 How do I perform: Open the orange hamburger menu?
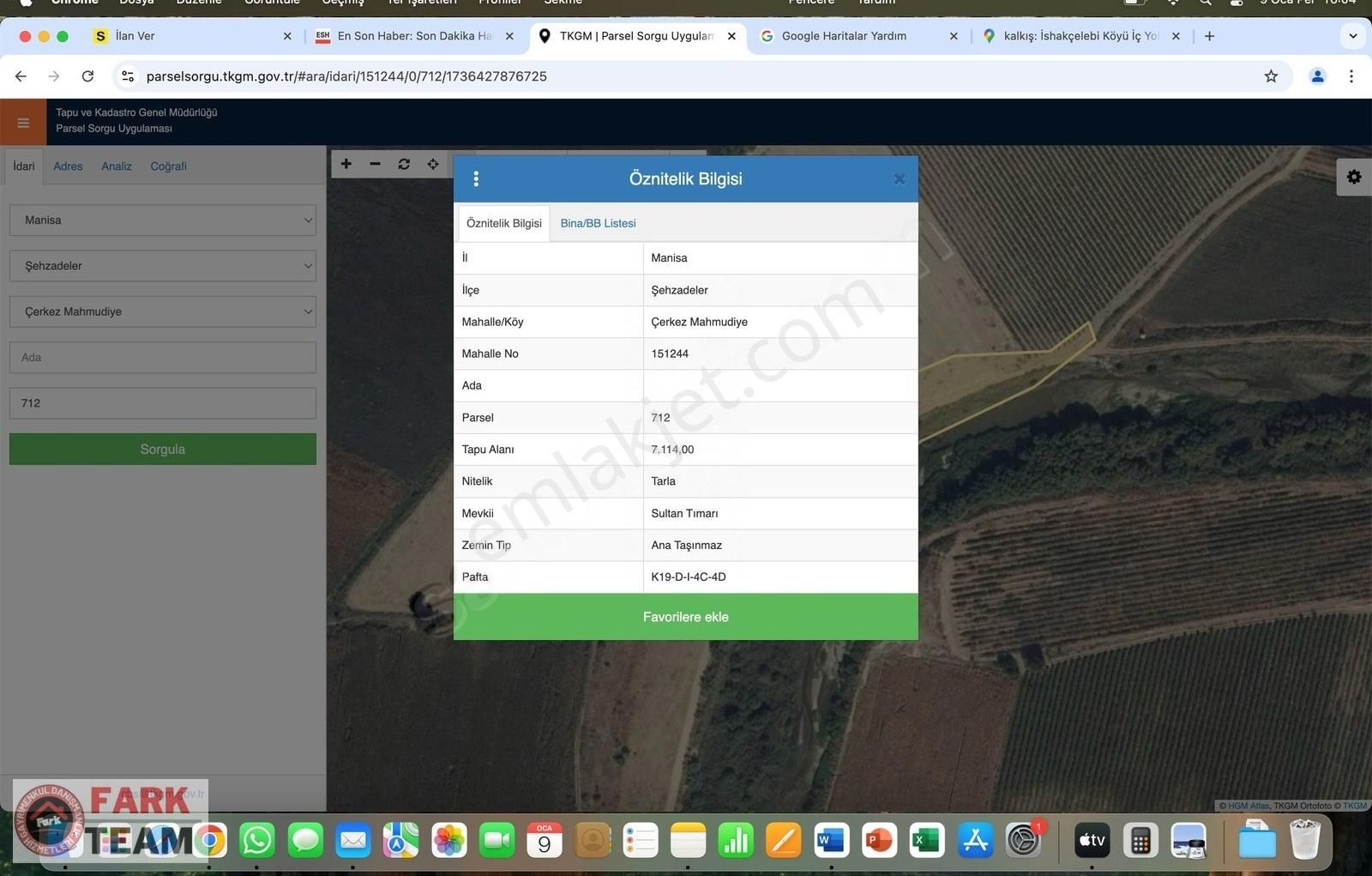pyautogui.click(x=23, y=123)
